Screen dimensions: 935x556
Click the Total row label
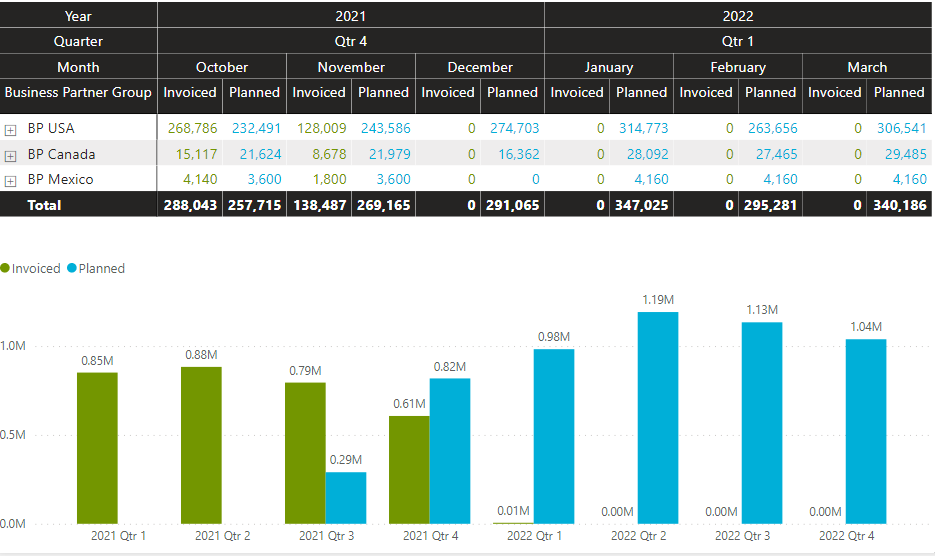(x=44, y=205)
